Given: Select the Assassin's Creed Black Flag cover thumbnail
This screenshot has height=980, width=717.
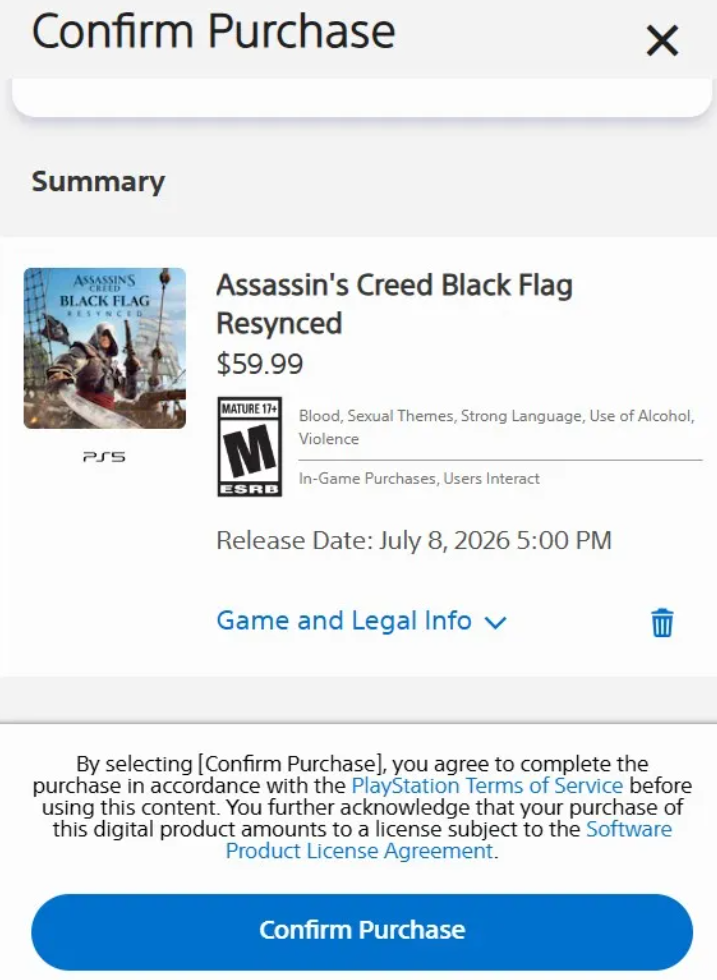Looking at the screenshot, I should [104, 348].
